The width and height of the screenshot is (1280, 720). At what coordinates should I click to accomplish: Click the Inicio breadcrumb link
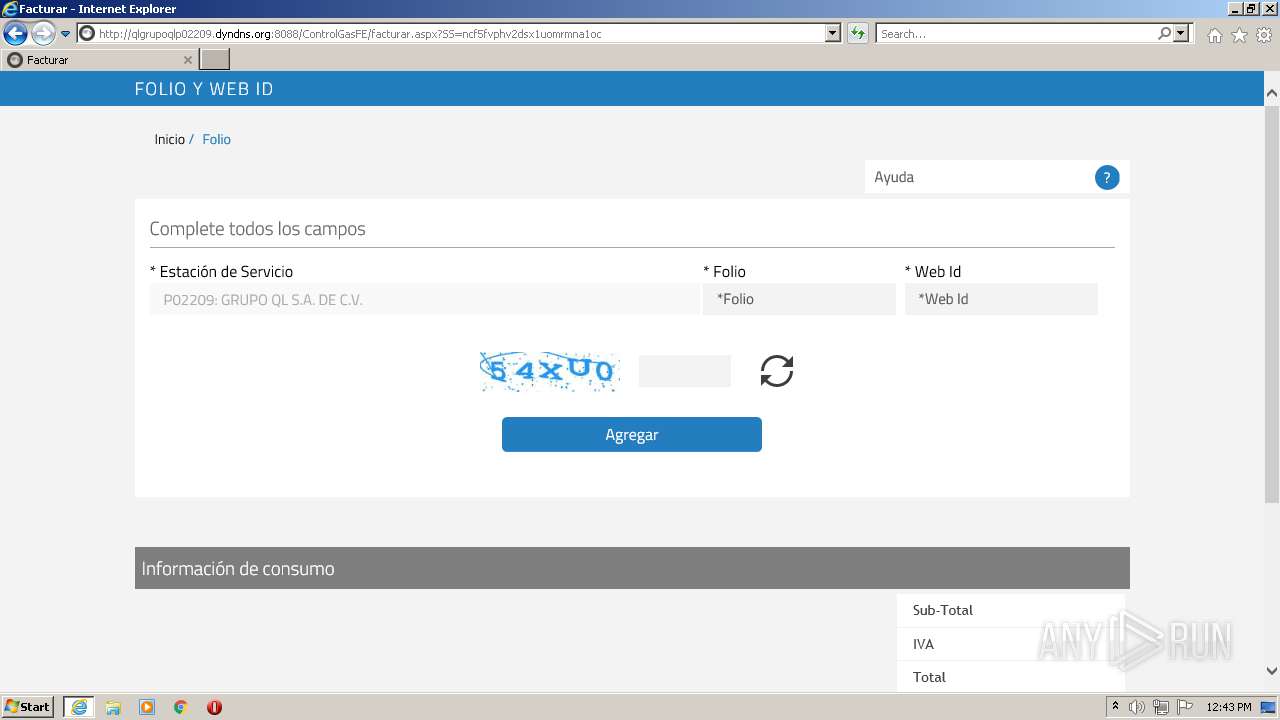[x=170, y=139]
